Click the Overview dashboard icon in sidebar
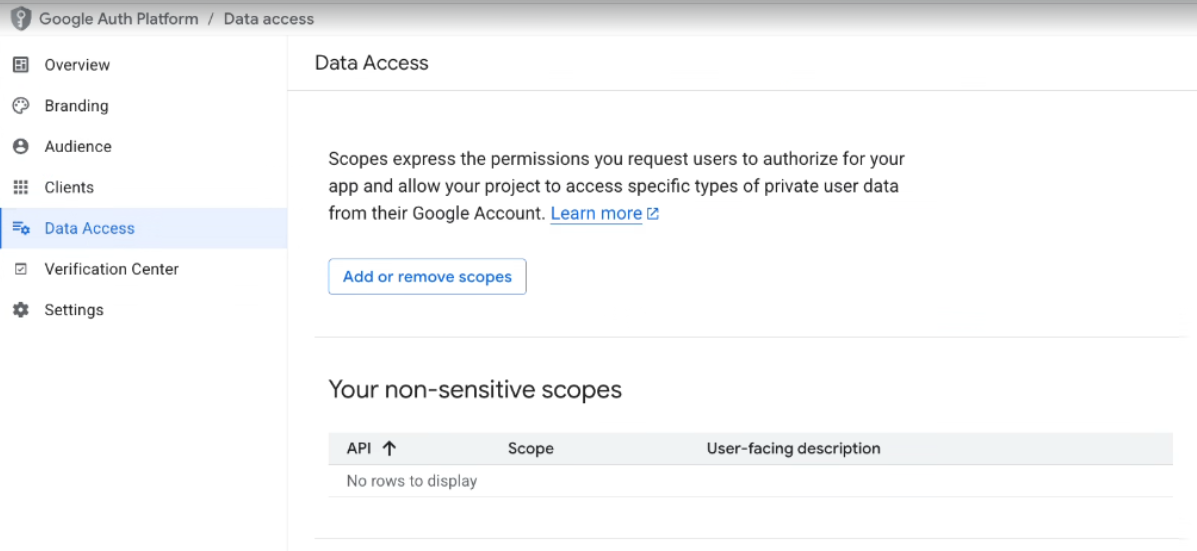Viewport: 1197px width, 551px height. pos(20,65)
